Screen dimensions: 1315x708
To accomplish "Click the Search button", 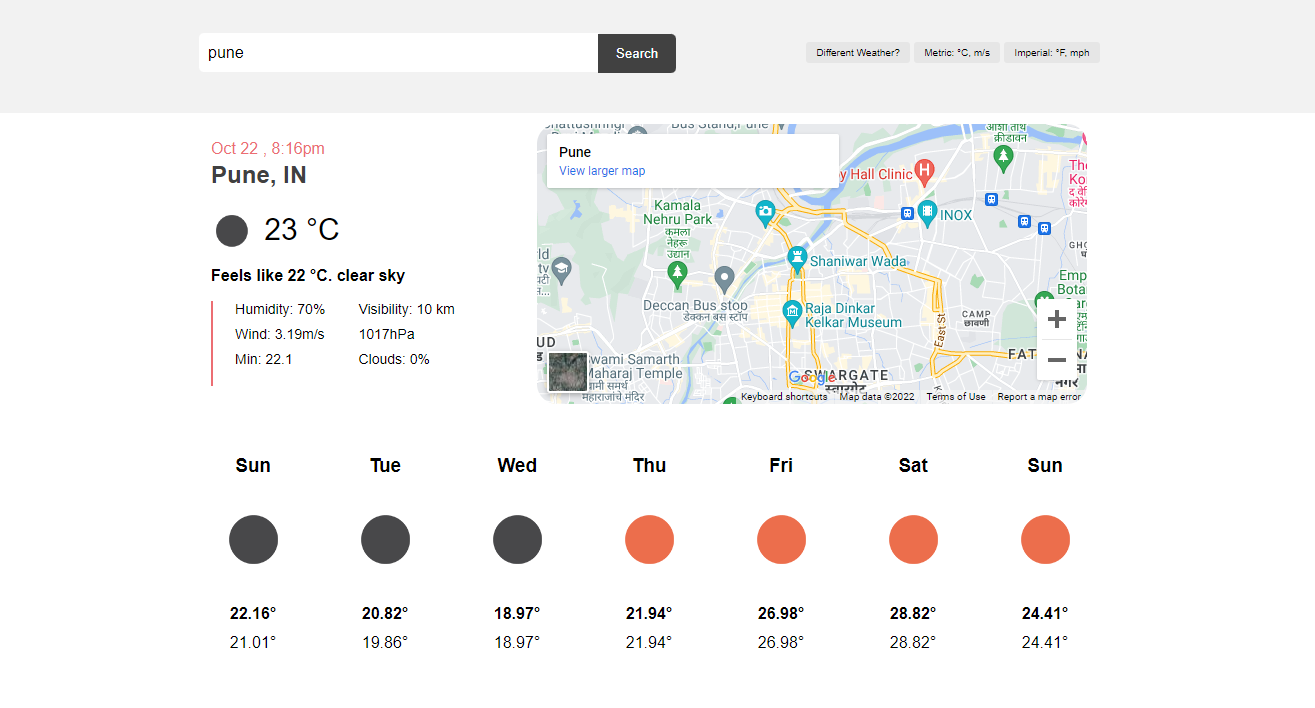I will (x=636, y=53).
